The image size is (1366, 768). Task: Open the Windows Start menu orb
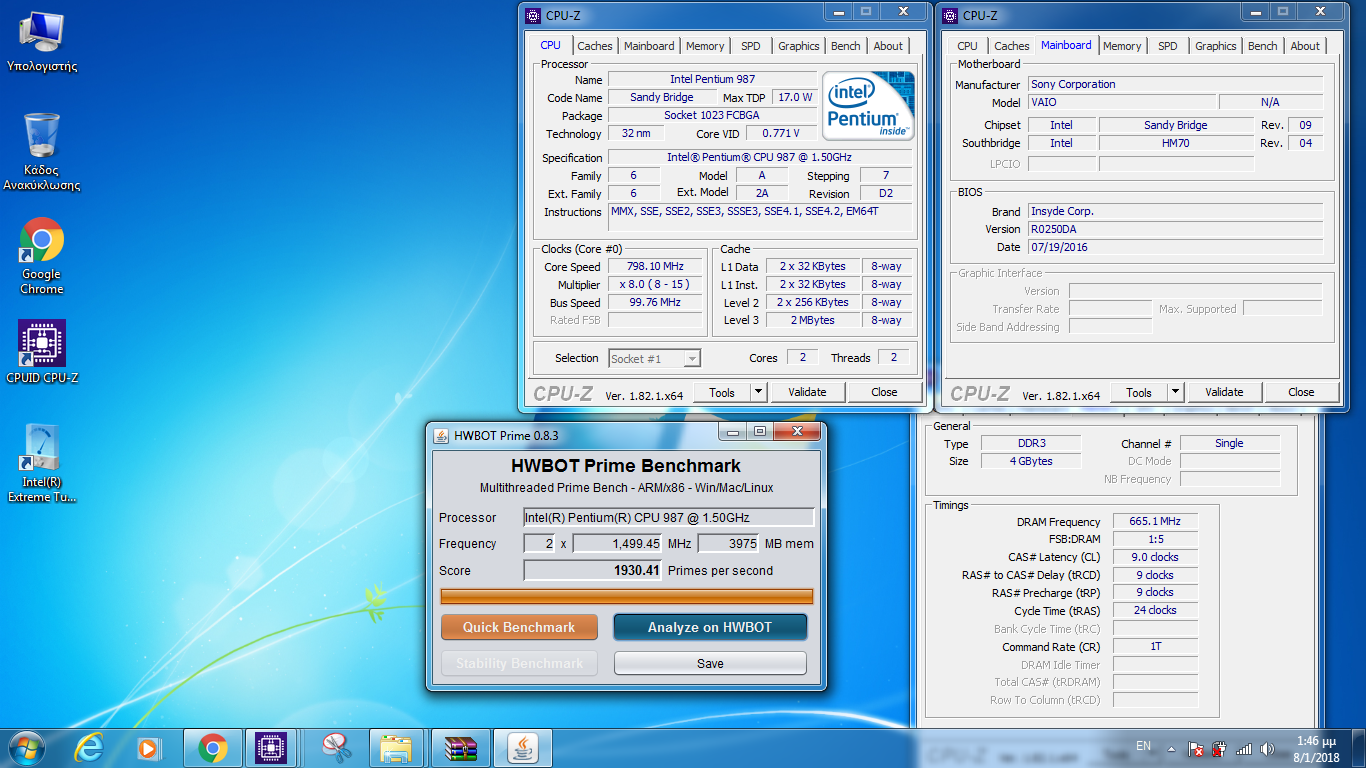(x=26, y=747)
